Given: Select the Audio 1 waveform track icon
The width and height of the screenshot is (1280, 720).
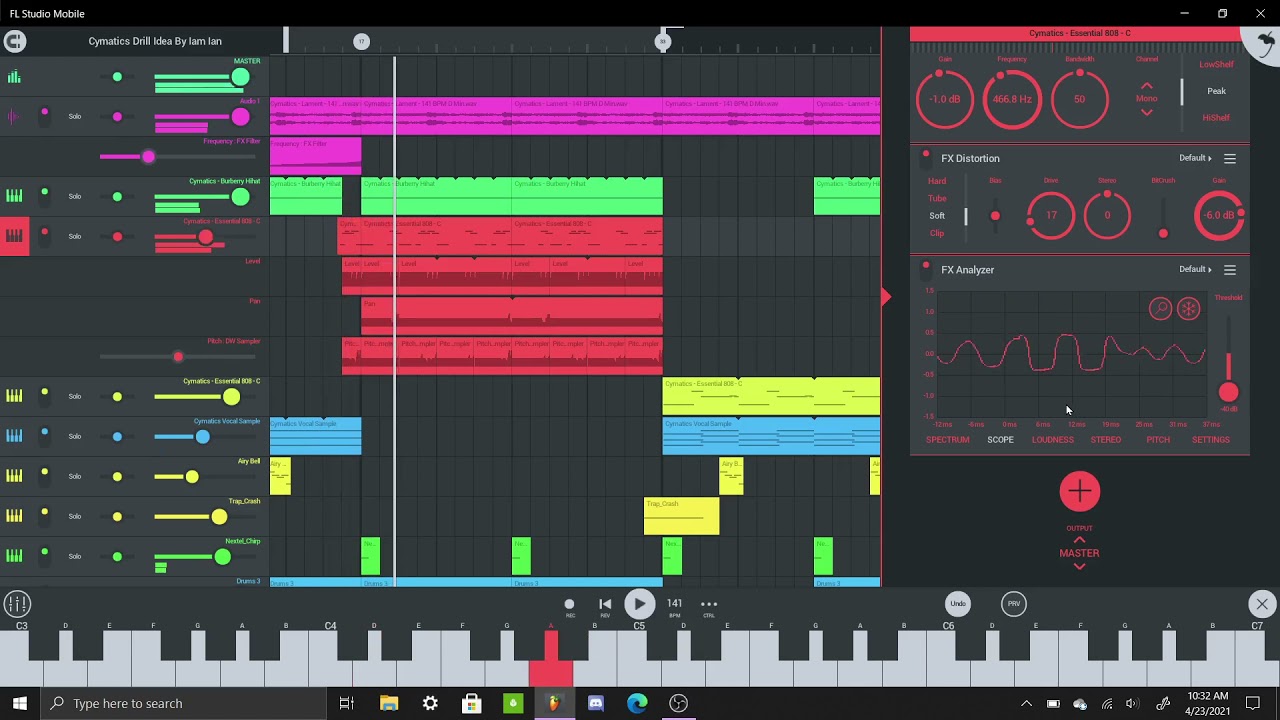Looking at the screenshot, I should [14, 117].
